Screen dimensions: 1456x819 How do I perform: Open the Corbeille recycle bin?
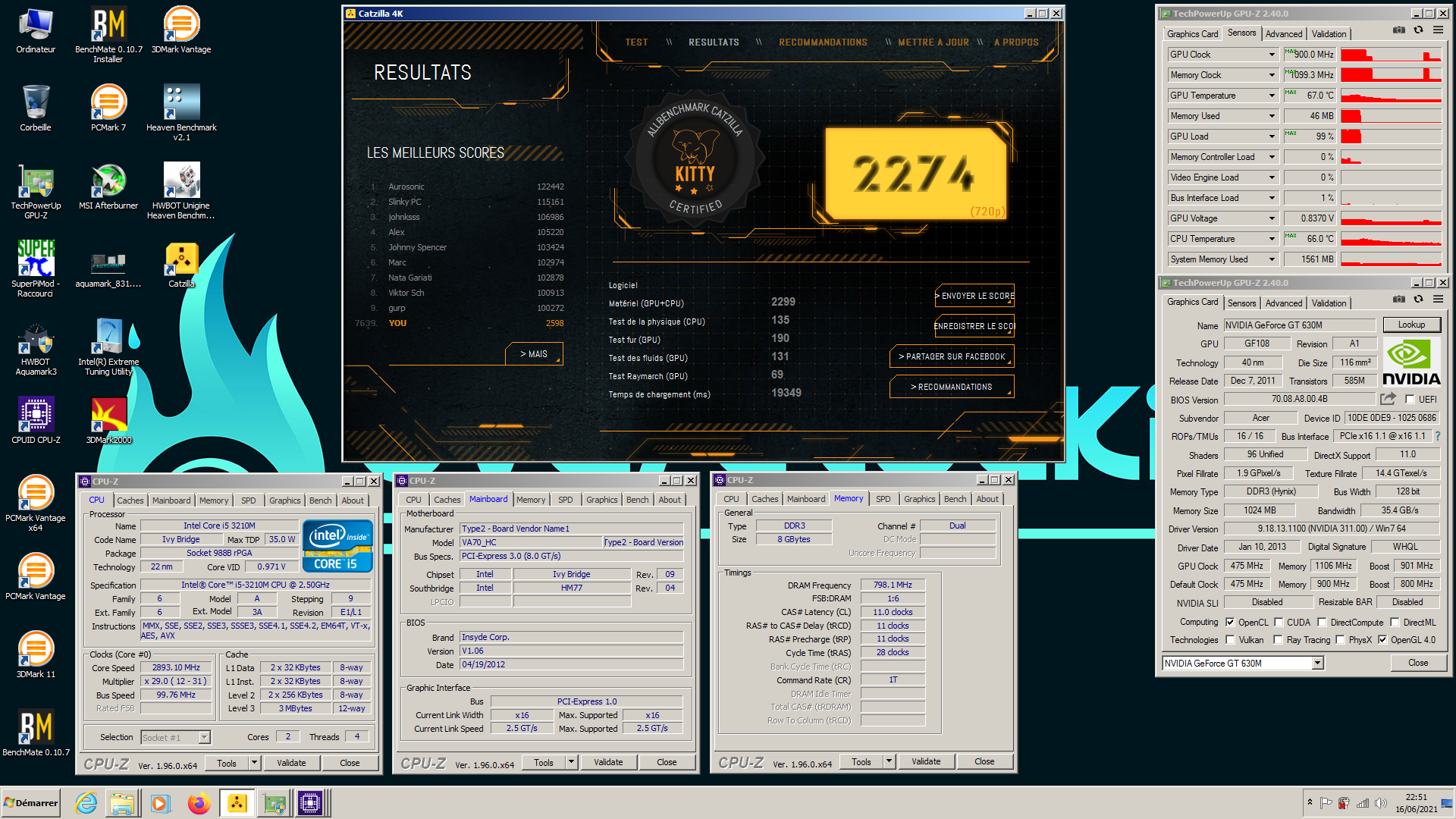coord(36,108)
